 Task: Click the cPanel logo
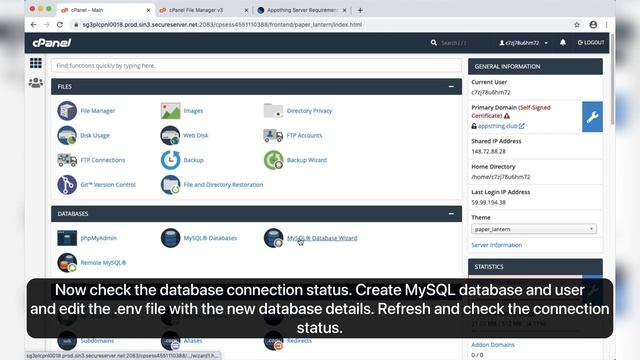pos(52,42)
